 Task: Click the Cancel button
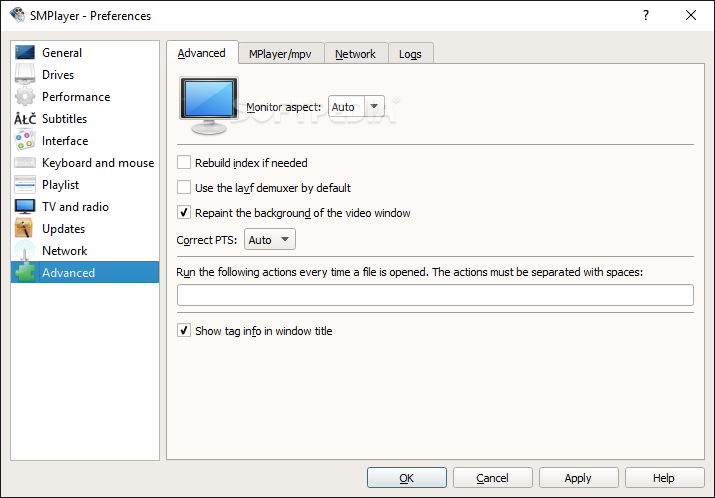point(492,477)
